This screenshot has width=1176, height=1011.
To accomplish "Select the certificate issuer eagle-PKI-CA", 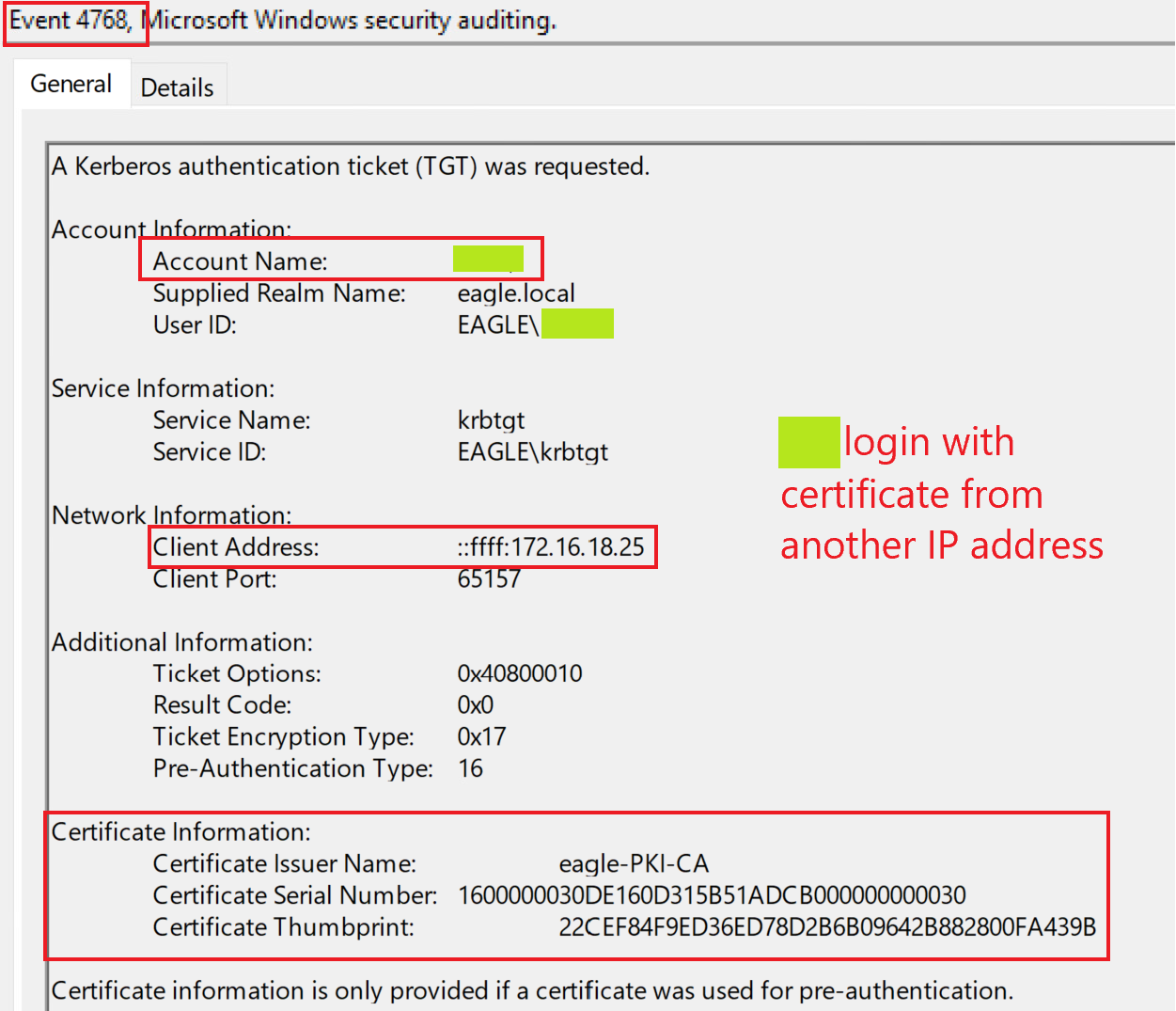I will coord(634,864).
